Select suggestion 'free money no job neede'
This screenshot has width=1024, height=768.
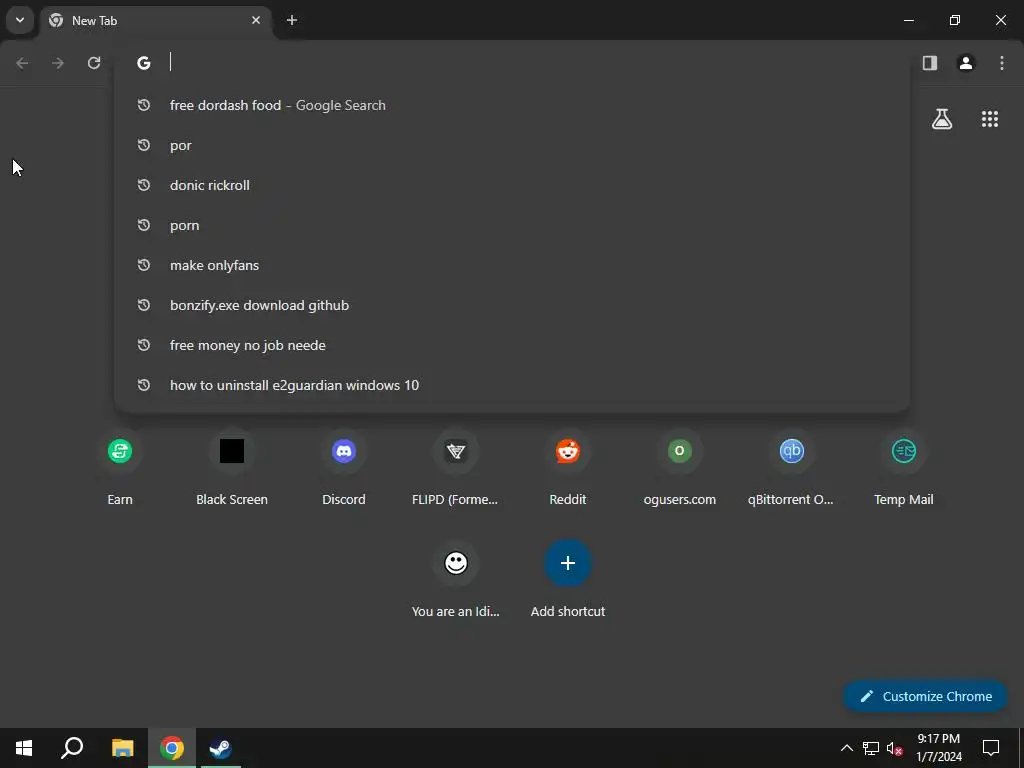pyautogui.click(x=512, y=345)
